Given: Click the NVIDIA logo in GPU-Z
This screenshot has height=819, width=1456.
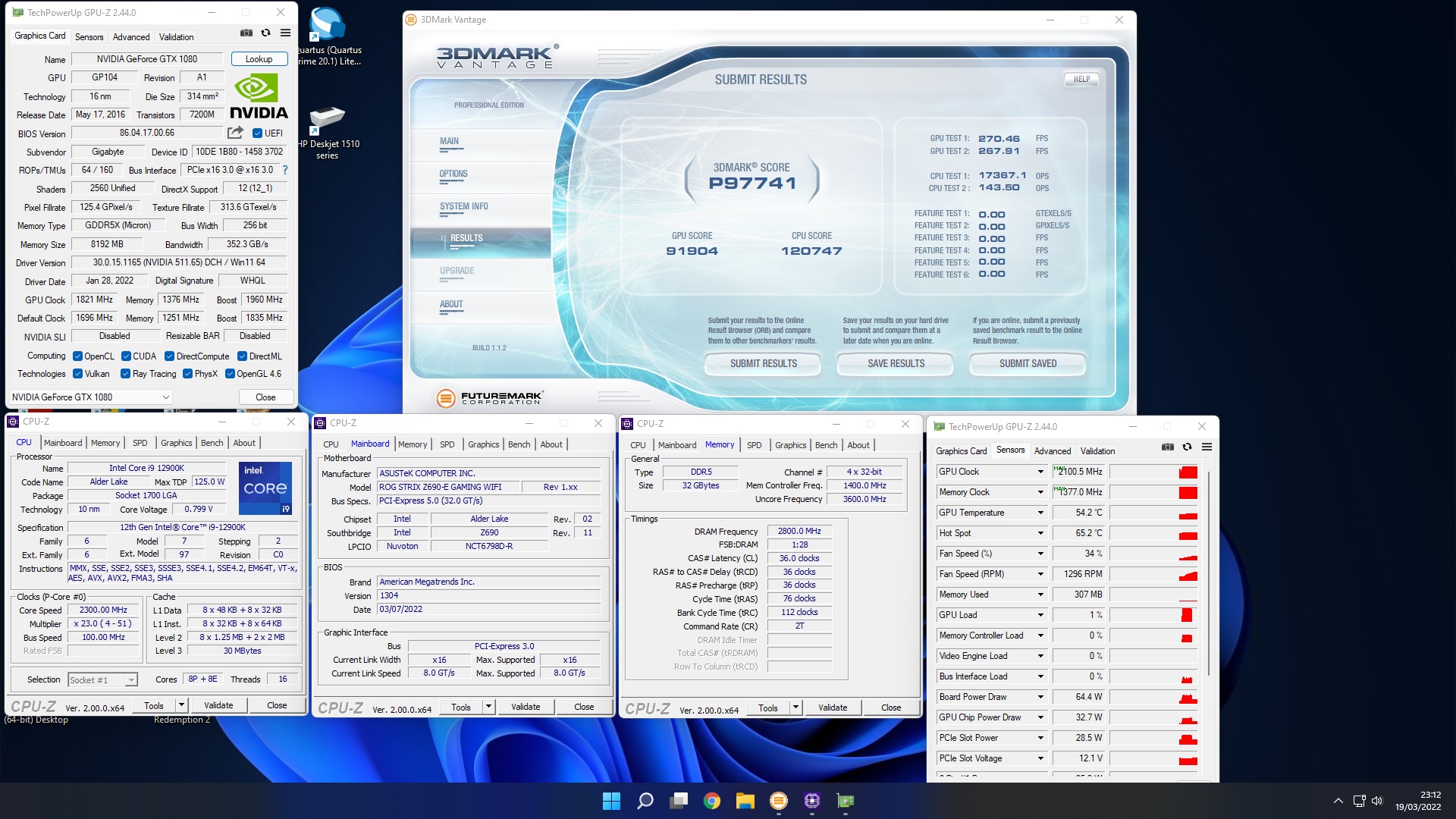Looking at the screenshot, I should tap(259, 97).
